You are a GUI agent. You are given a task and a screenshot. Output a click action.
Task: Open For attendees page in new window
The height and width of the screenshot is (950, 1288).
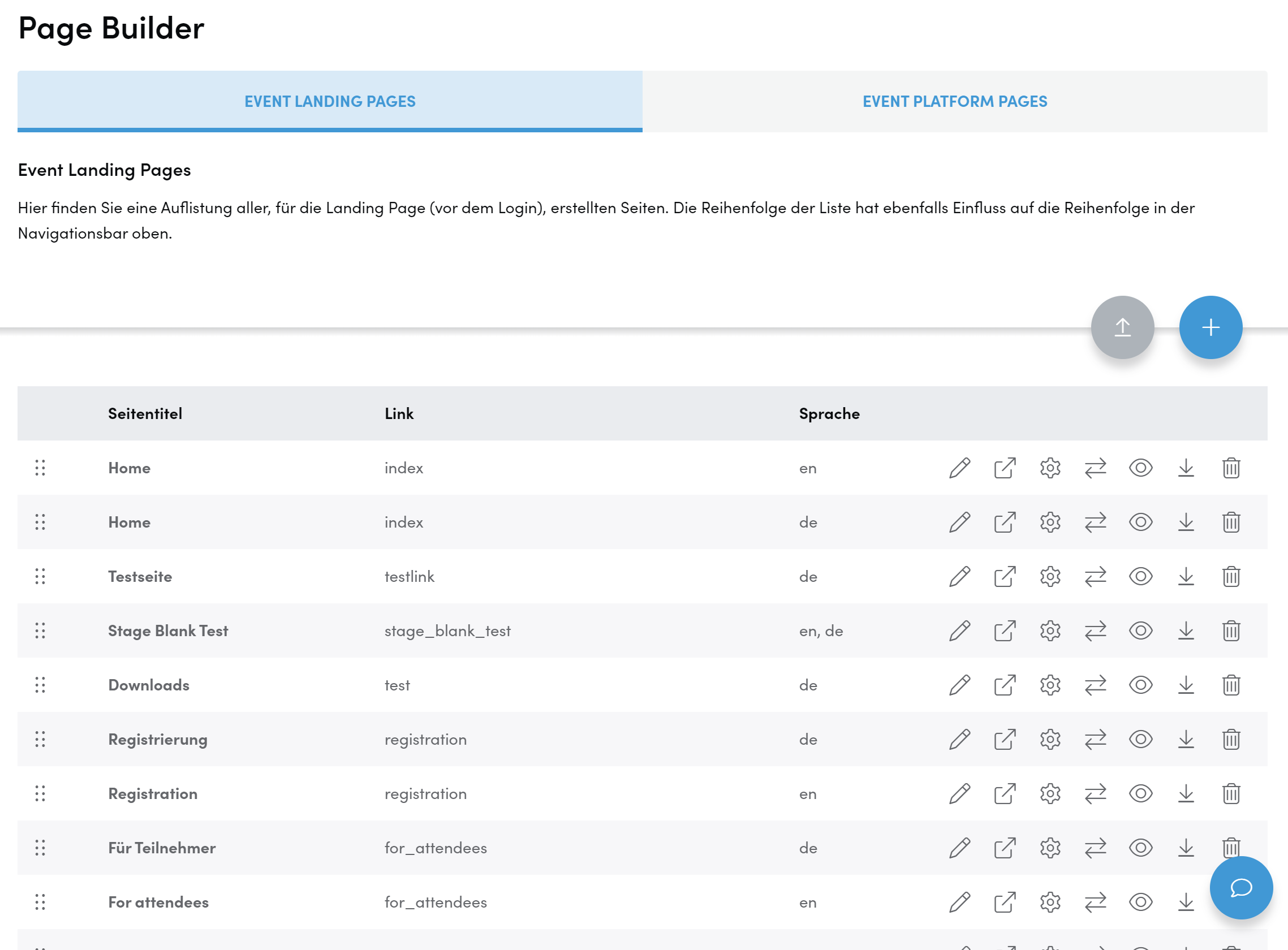point(1005,902)
